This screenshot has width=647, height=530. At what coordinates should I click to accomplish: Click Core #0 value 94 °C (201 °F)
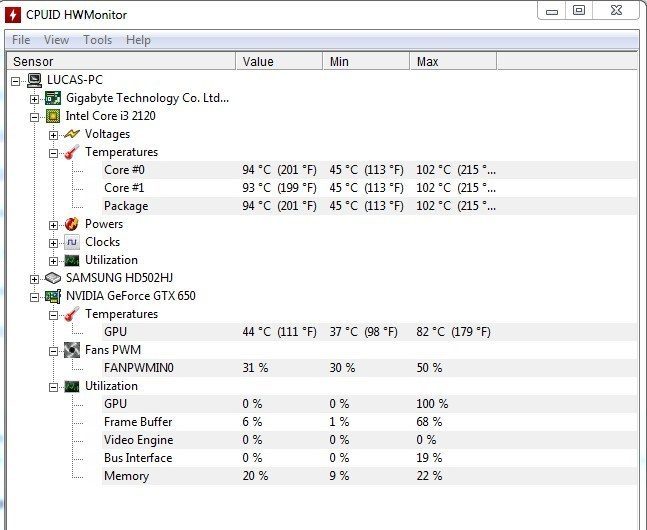point(279,170)
